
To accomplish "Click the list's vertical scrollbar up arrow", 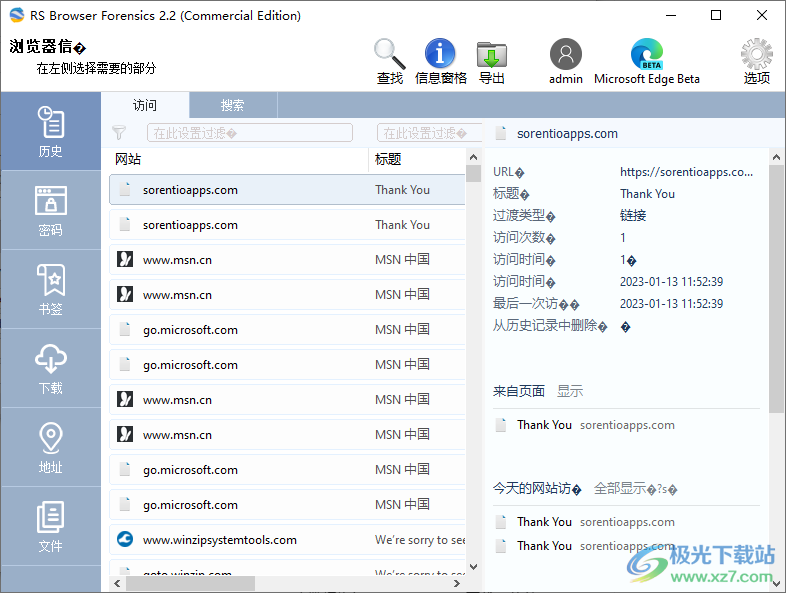I will click(x=473, y=157).
